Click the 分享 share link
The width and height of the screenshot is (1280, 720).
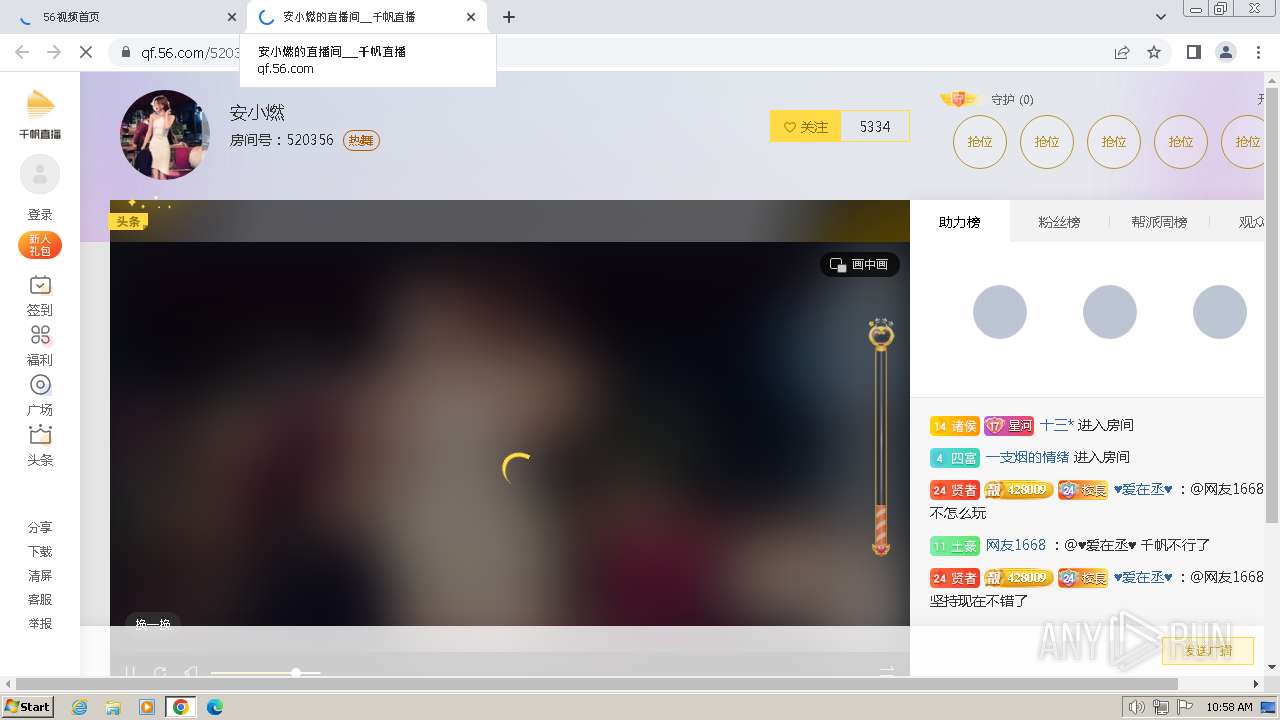tap(40, 527)
